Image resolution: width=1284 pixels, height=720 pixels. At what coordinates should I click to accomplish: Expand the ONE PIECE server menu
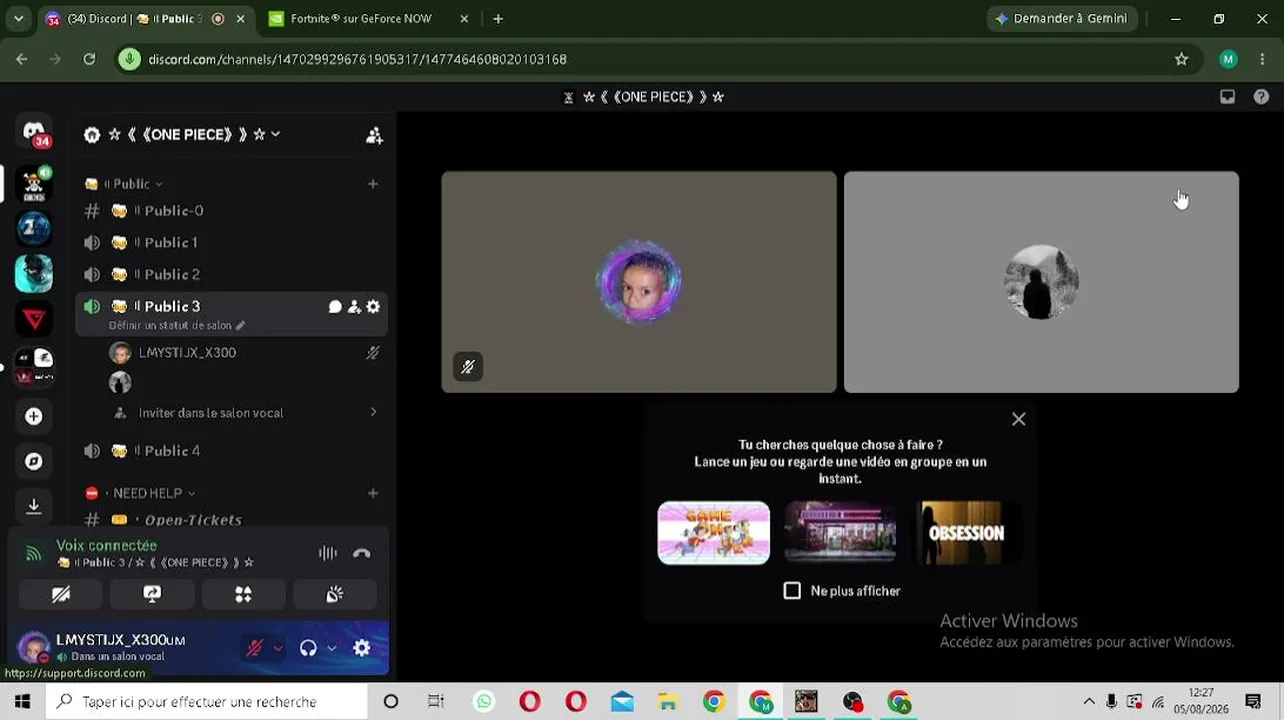(x=275, y=135)
